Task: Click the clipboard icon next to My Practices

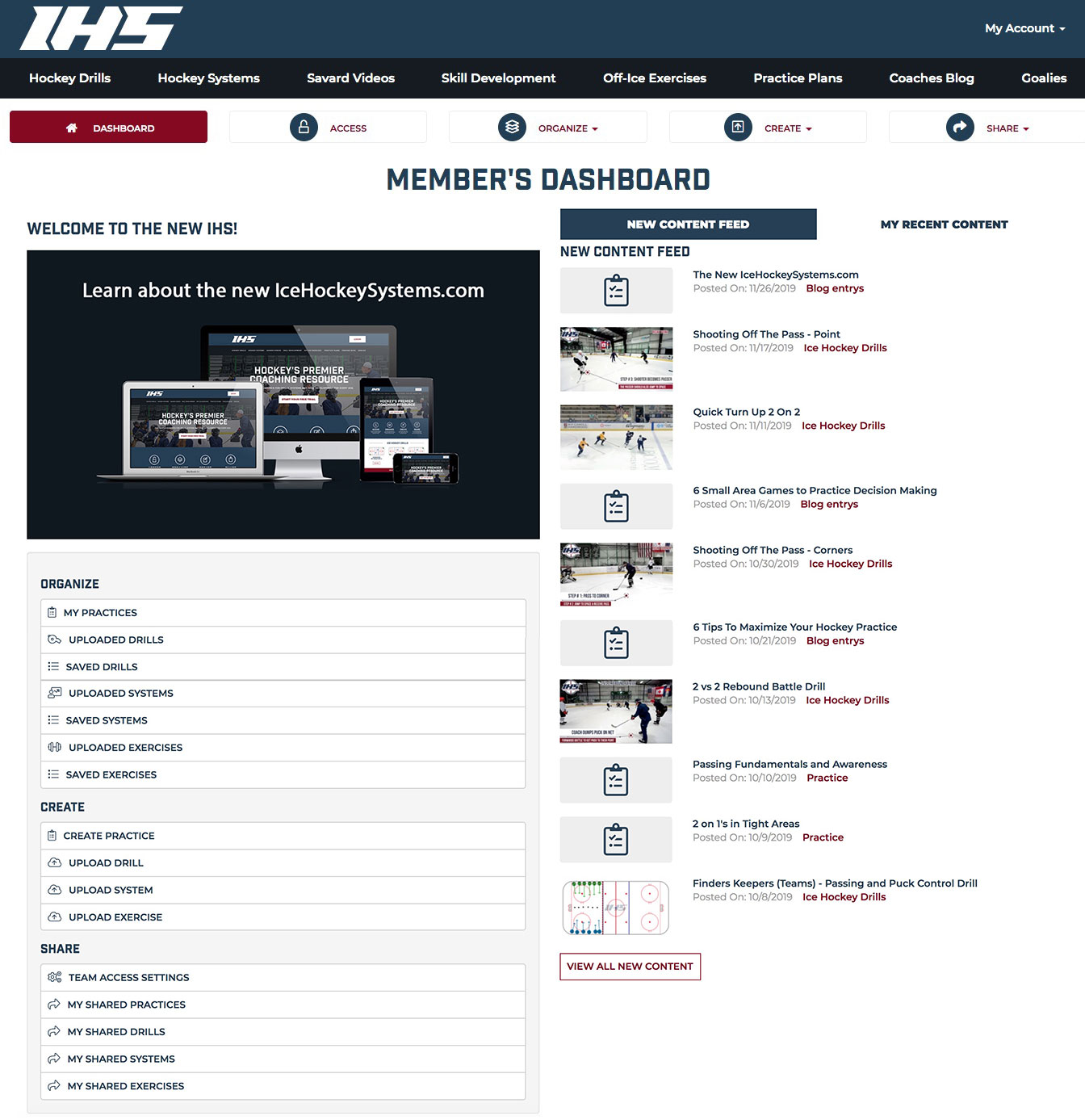Action: [x=52, y=613]
